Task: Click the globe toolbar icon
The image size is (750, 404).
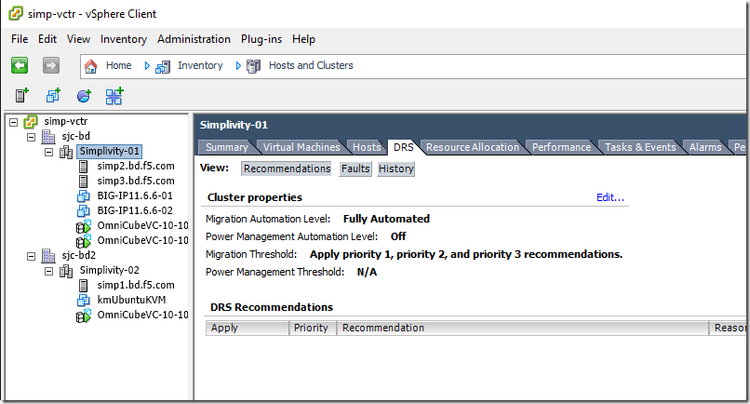Action: (x=84, y=96)
